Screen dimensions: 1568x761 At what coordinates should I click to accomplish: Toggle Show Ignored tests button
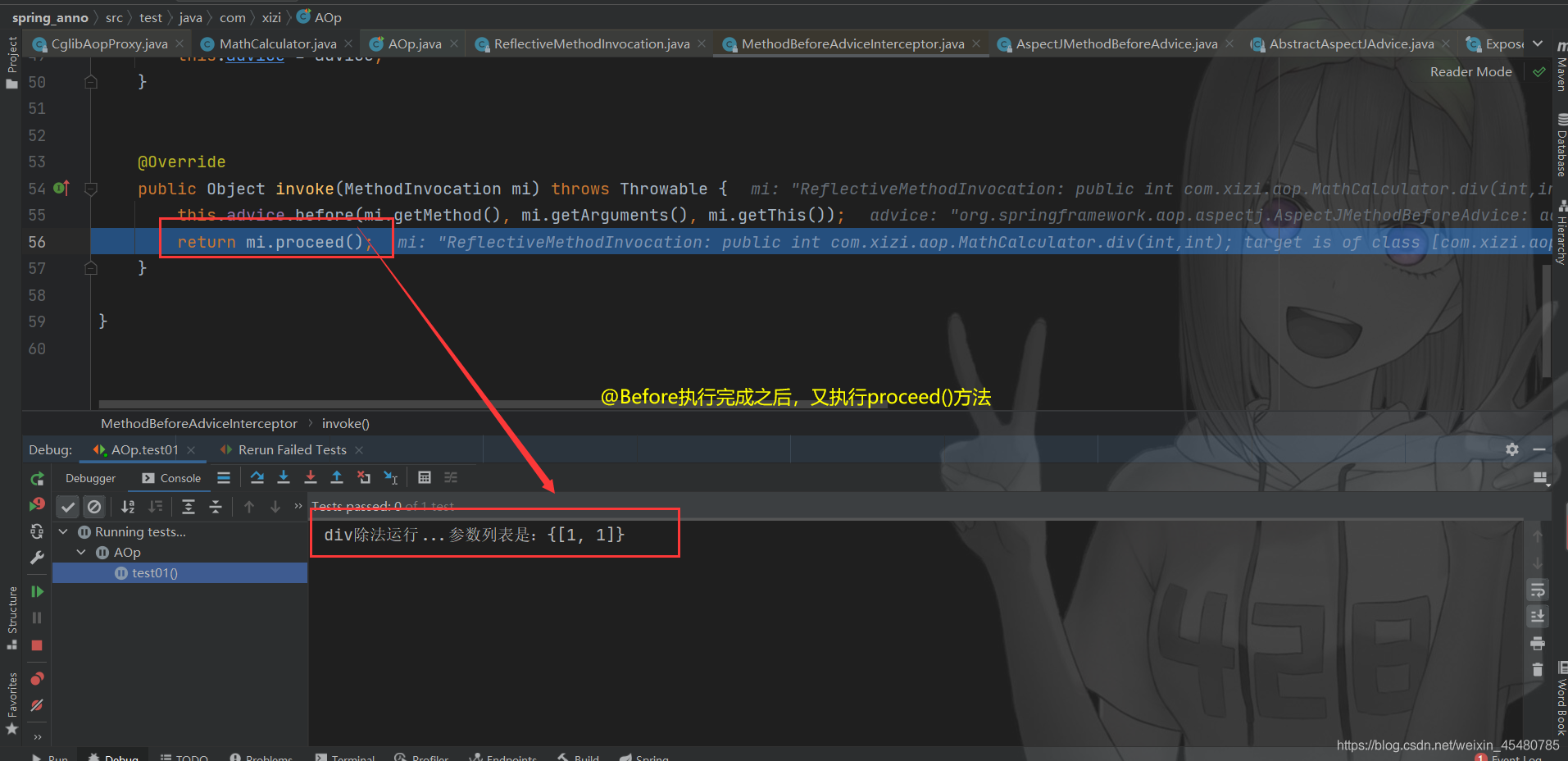click(x=94, y=507)
